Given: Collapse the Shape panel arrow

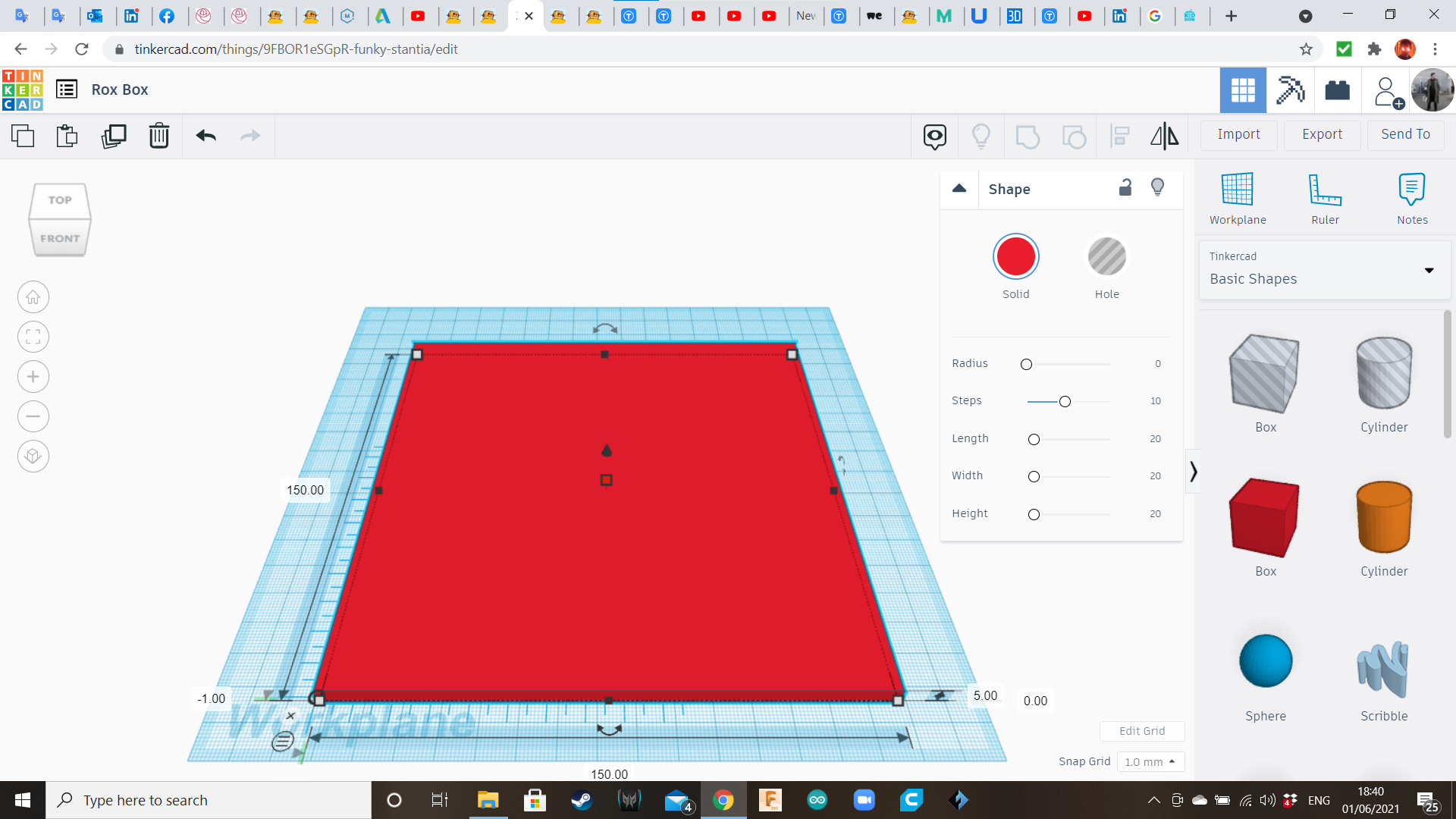Looking at the screenshot, I should [959, 189].
